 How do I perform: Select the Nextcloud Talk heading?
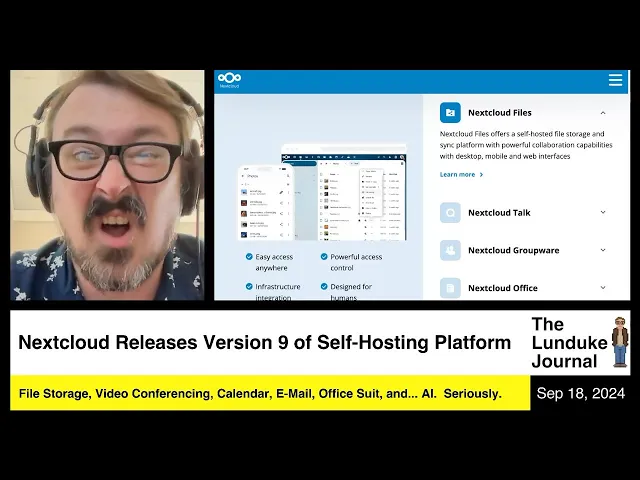499,213
